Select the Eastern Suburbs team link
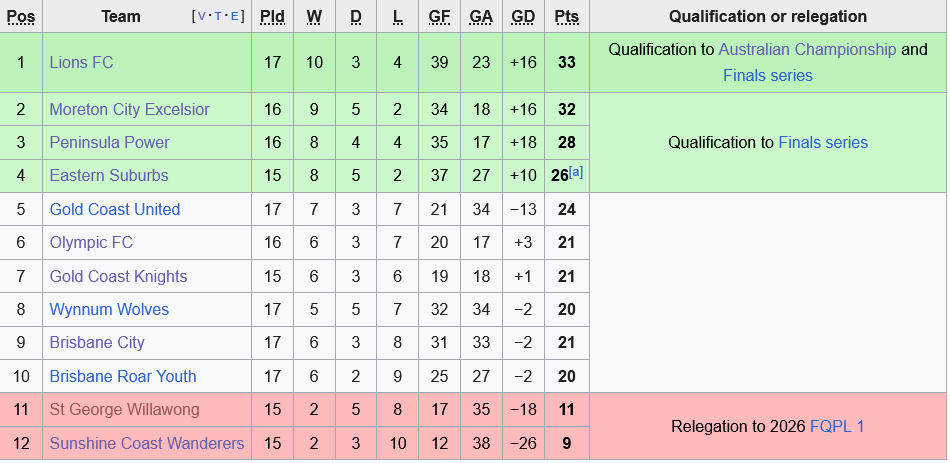The image size is (950, 463). point(108,175)
